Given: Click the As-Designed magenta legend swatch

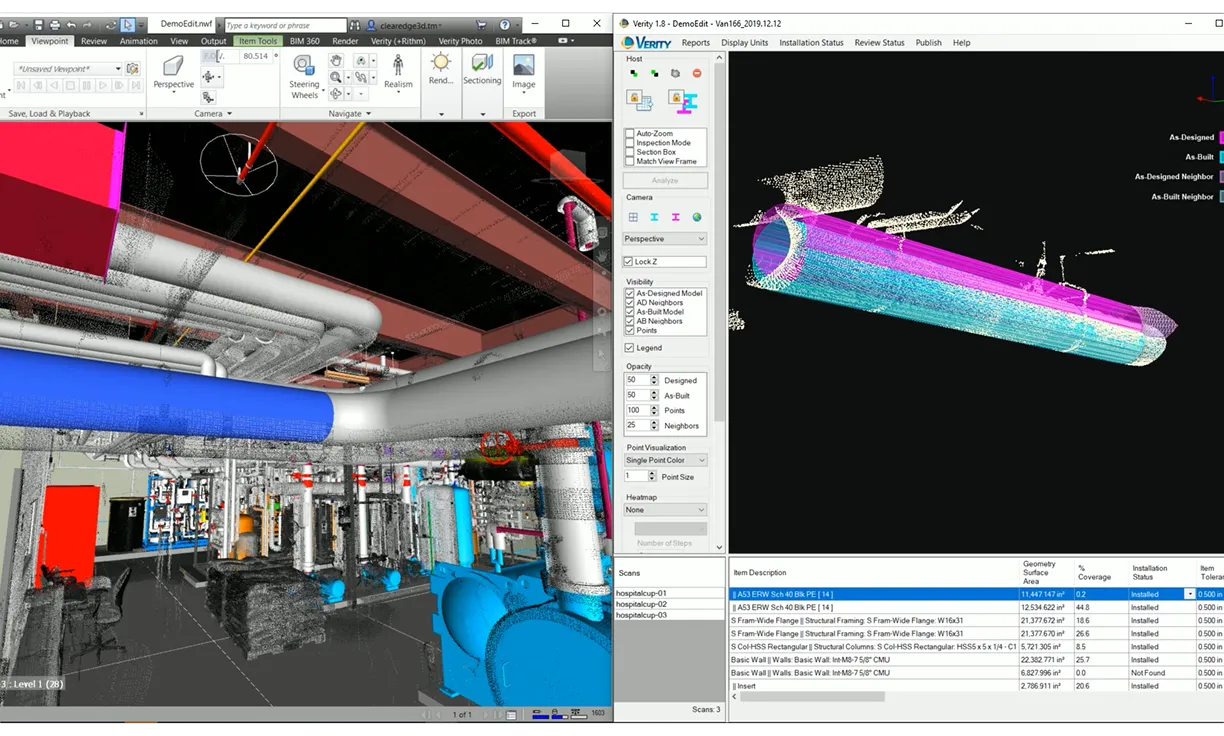Looking at the screenshot, I should click(1221, 138).
